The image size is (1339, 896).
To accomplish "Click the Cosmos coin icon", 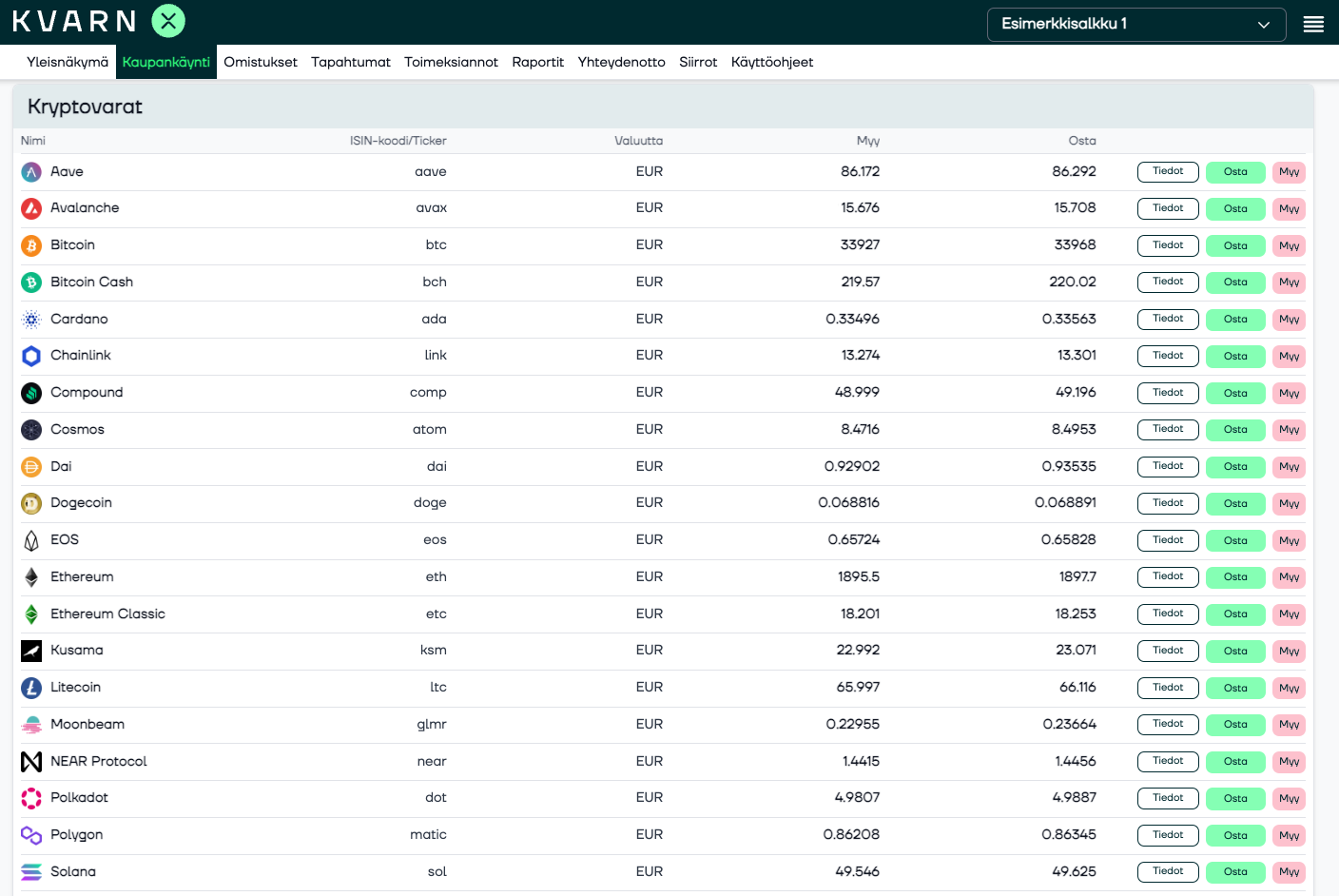I will tap(31, 430).
